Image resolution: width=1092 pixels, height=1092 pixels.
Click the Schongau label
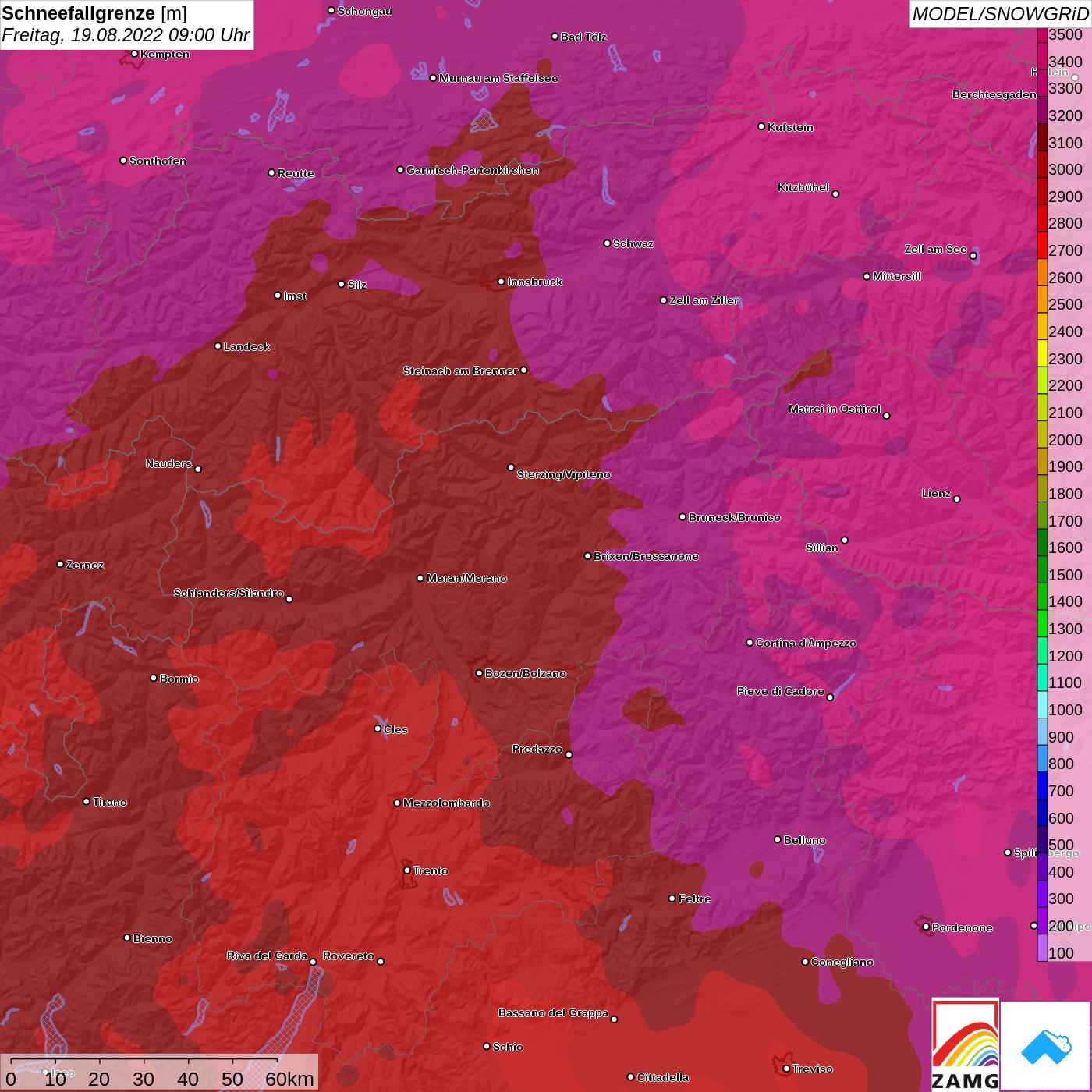(x=365, y=11)
